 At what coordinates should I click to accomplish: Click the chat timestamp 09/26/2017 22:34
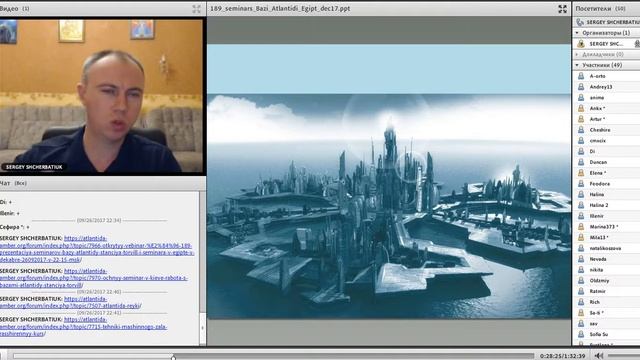[99, 220]
